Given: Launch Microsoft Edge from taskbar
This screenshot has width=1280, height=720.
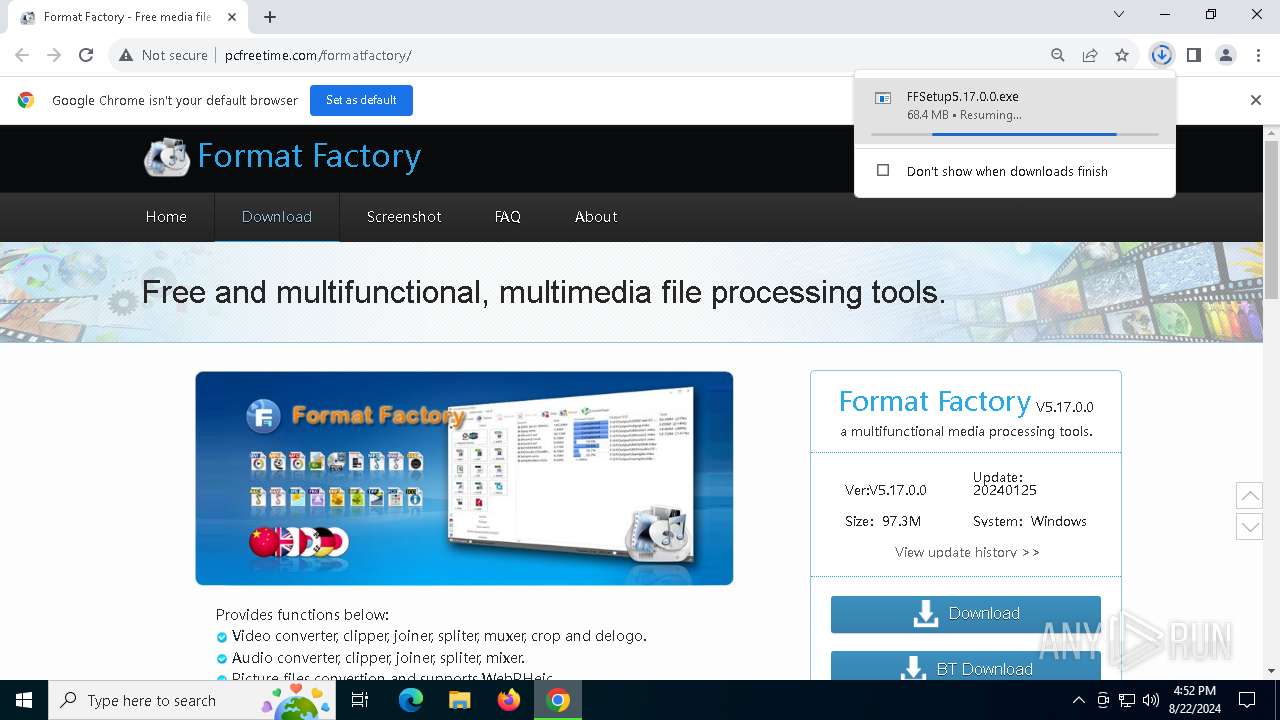Looking at the screenshot, I should 411,700.
